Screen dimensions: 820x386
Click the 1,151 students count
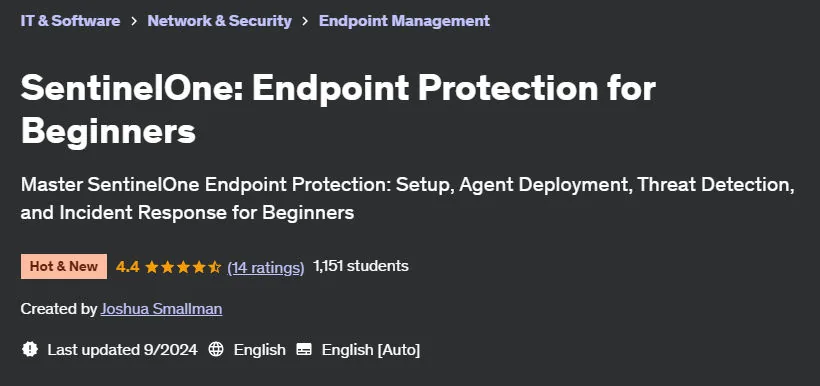361,266
